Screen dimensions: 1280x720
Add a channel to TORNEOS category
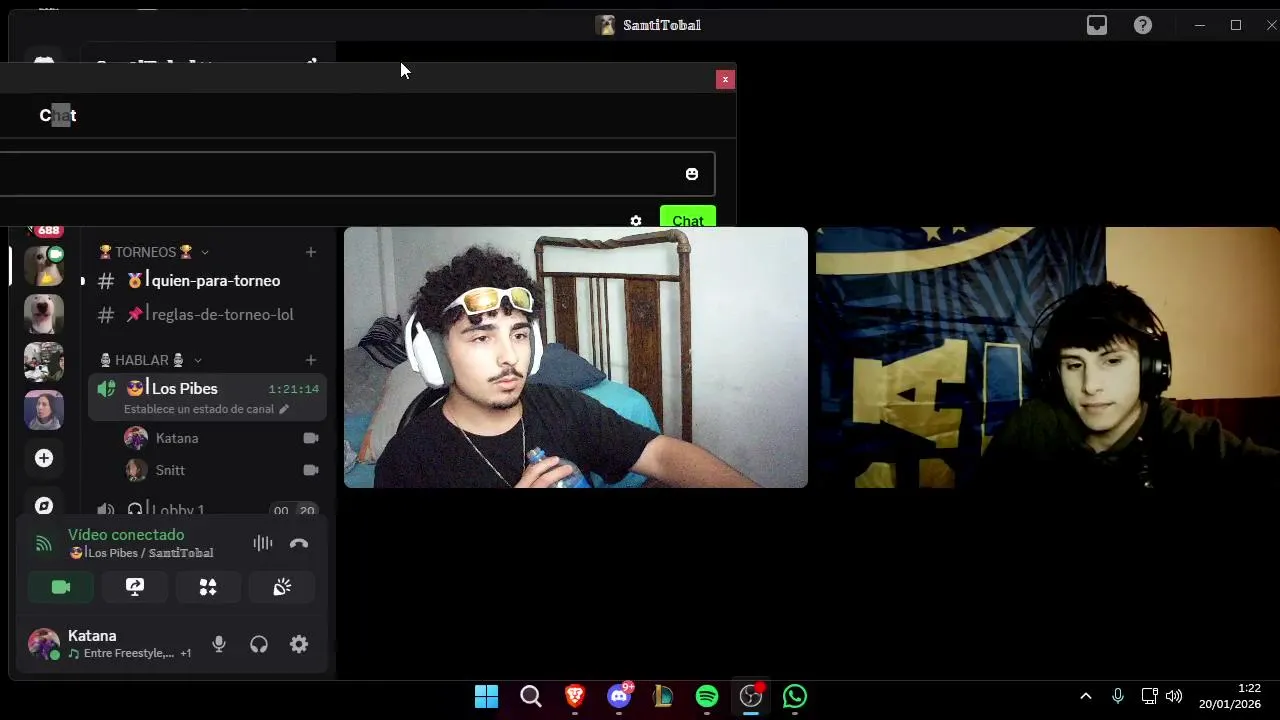click(311, 252)
